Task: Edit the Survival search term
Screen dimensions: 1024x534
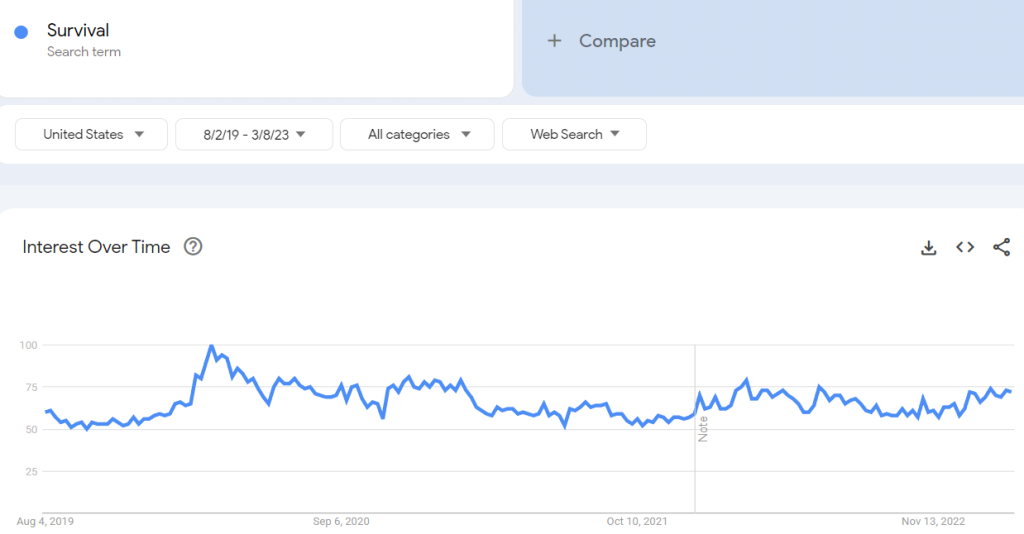Action: 78,31
